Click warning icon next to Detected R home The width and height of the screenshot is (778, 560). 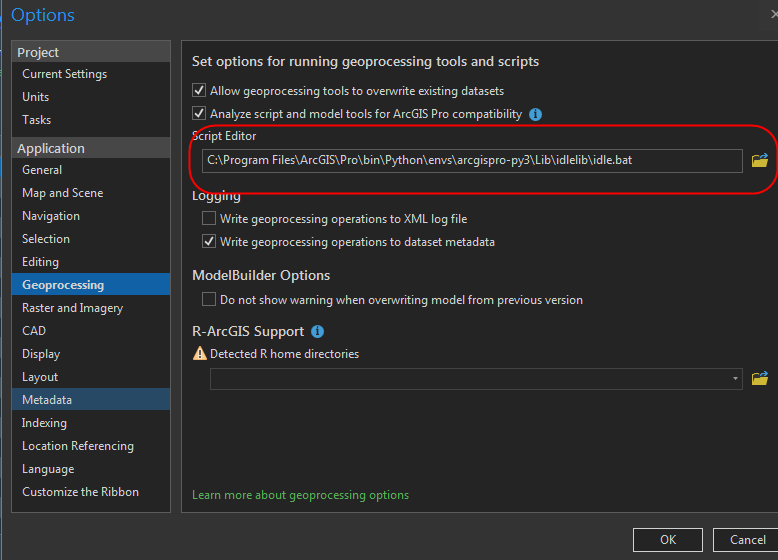pyautogui.click(x=199, y=353)
